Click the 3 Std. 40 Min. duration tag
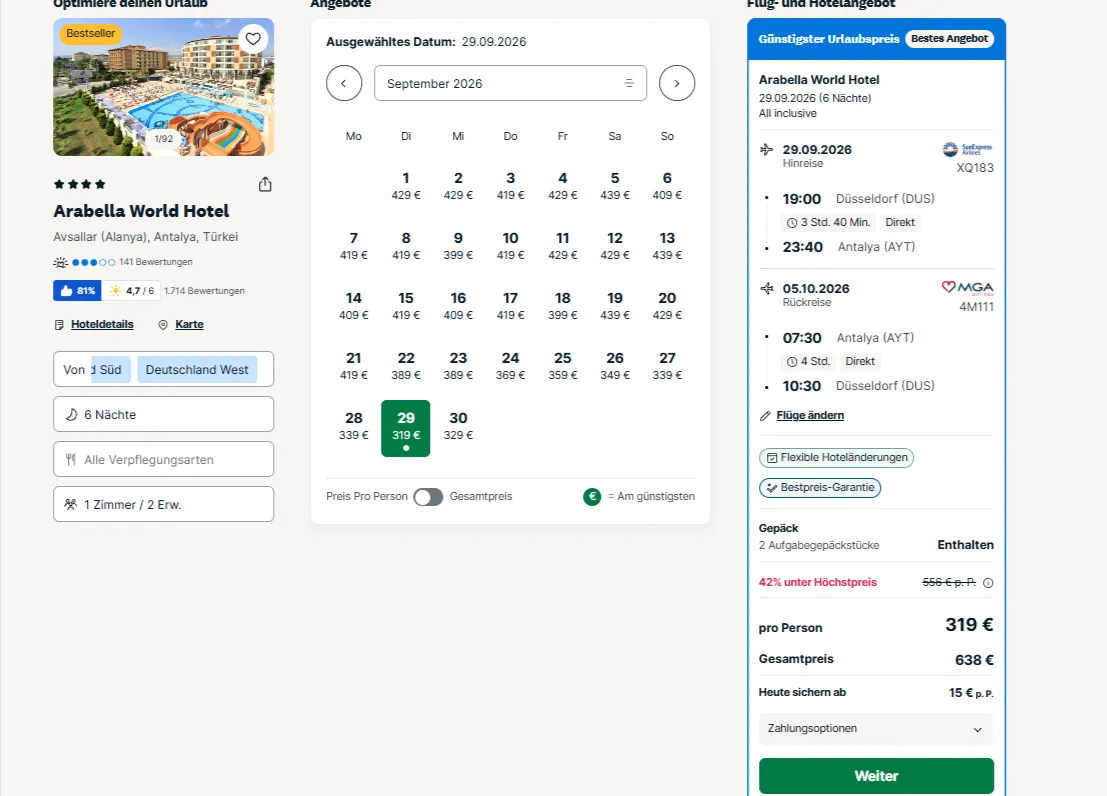Viewport: 1107px width, 796px height. coord(828,222)
